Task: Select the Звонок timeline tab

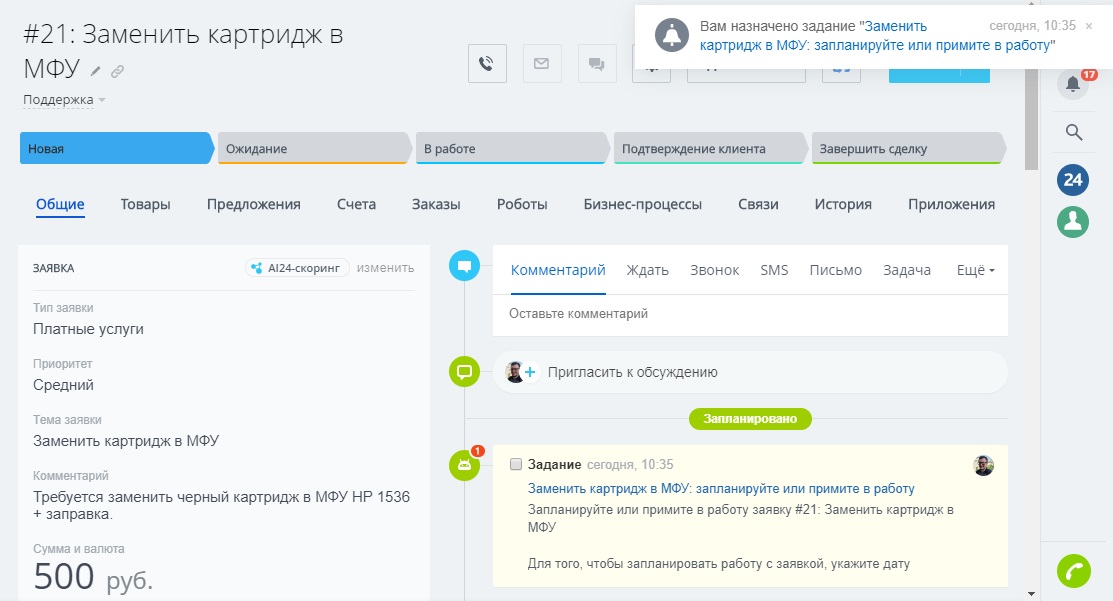Action: [x=714, y=270]
